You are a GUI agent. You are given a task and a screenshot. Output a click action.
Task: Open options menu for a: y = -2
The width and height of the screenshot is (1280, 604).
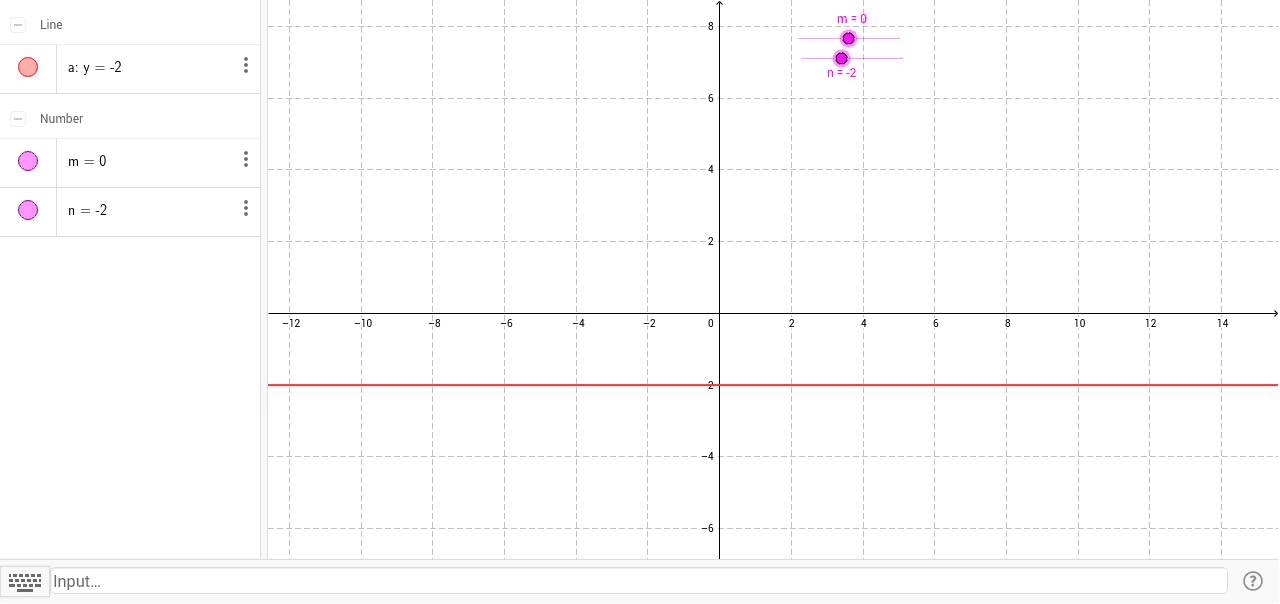pos(245,66)
